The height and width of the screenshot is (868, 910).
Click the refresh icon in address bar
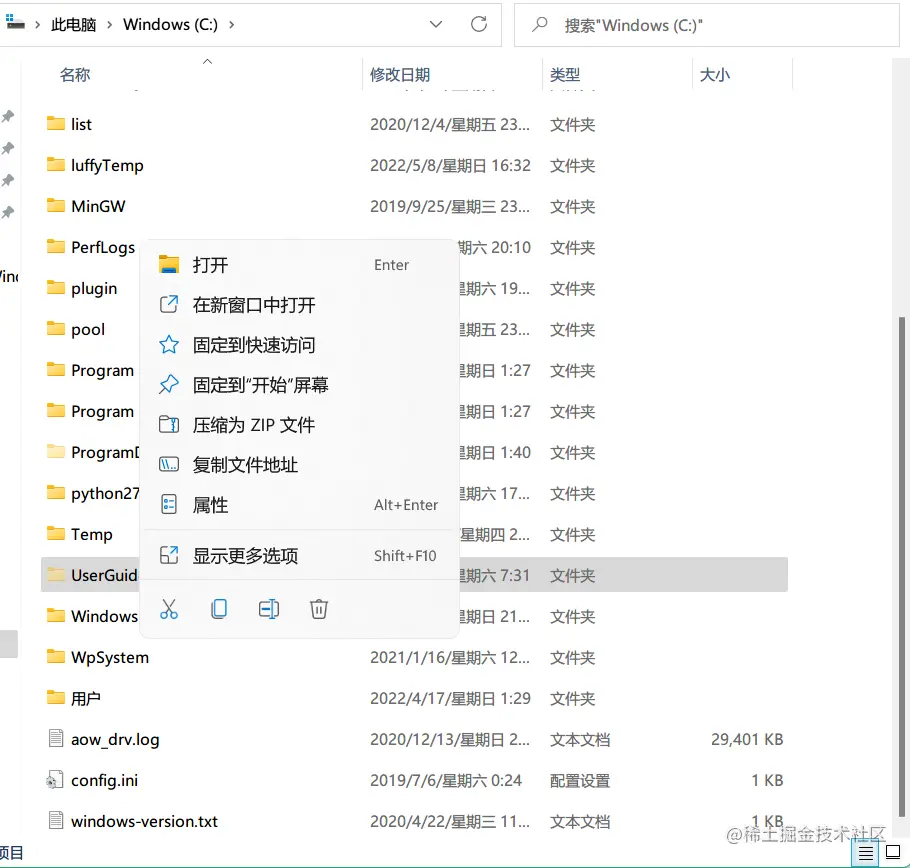[479, 24]
